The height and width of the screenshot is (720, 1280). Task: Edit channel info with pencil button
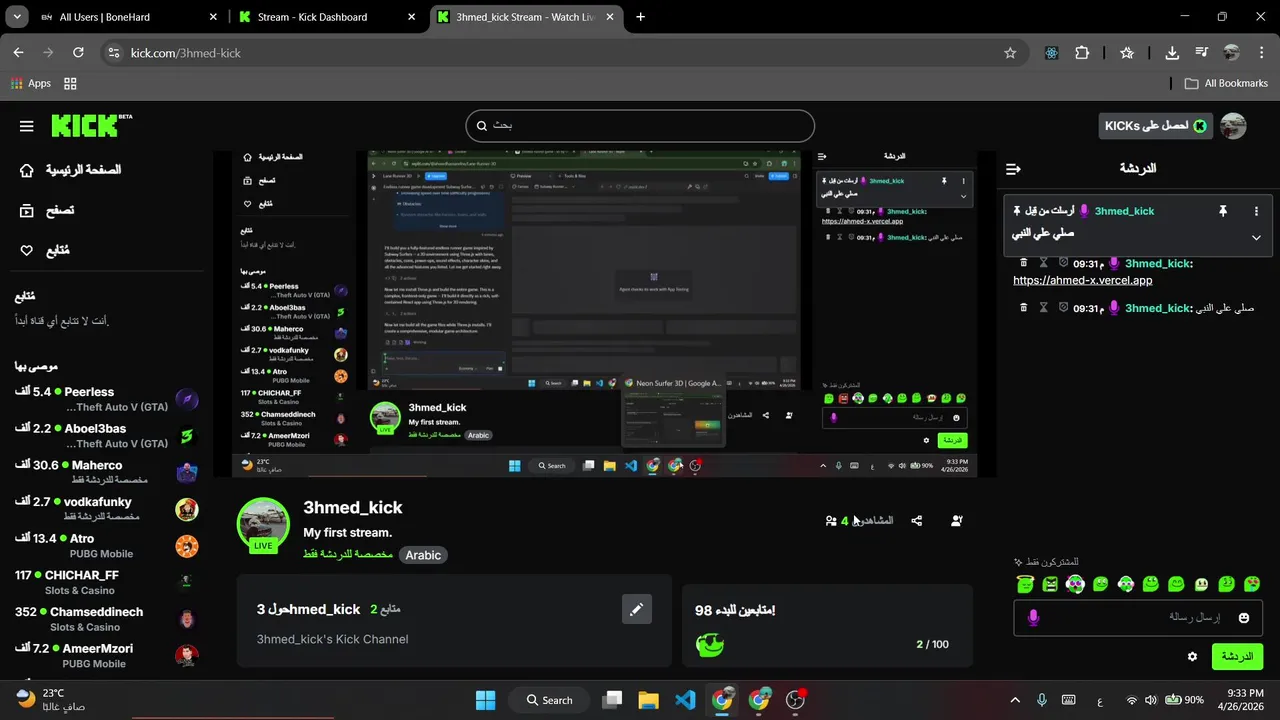click(x=636, y=609)
